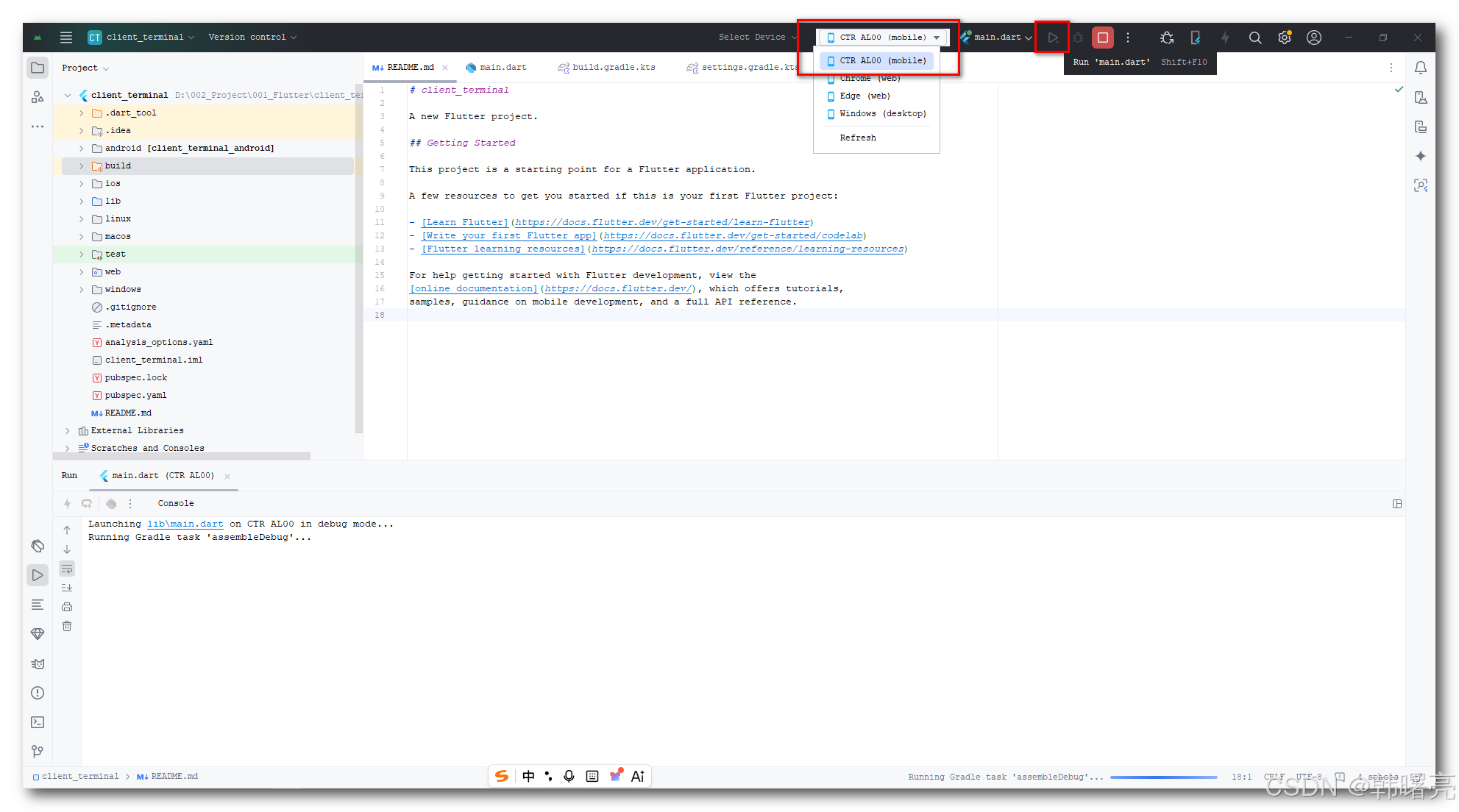Open the CTR AL00 device selector dropdown

[x=883, y=38]
